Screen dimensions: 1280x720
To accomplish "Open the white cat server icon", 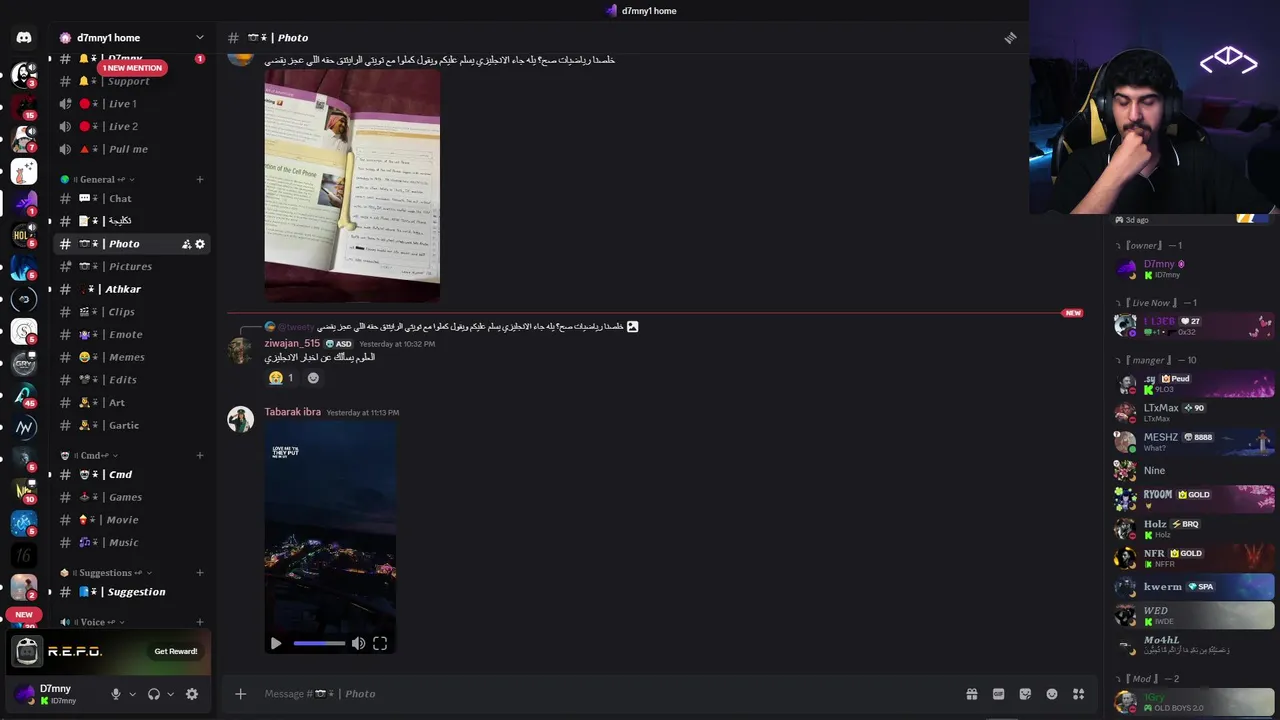I will pyautogui.click(x=24, y=171).
